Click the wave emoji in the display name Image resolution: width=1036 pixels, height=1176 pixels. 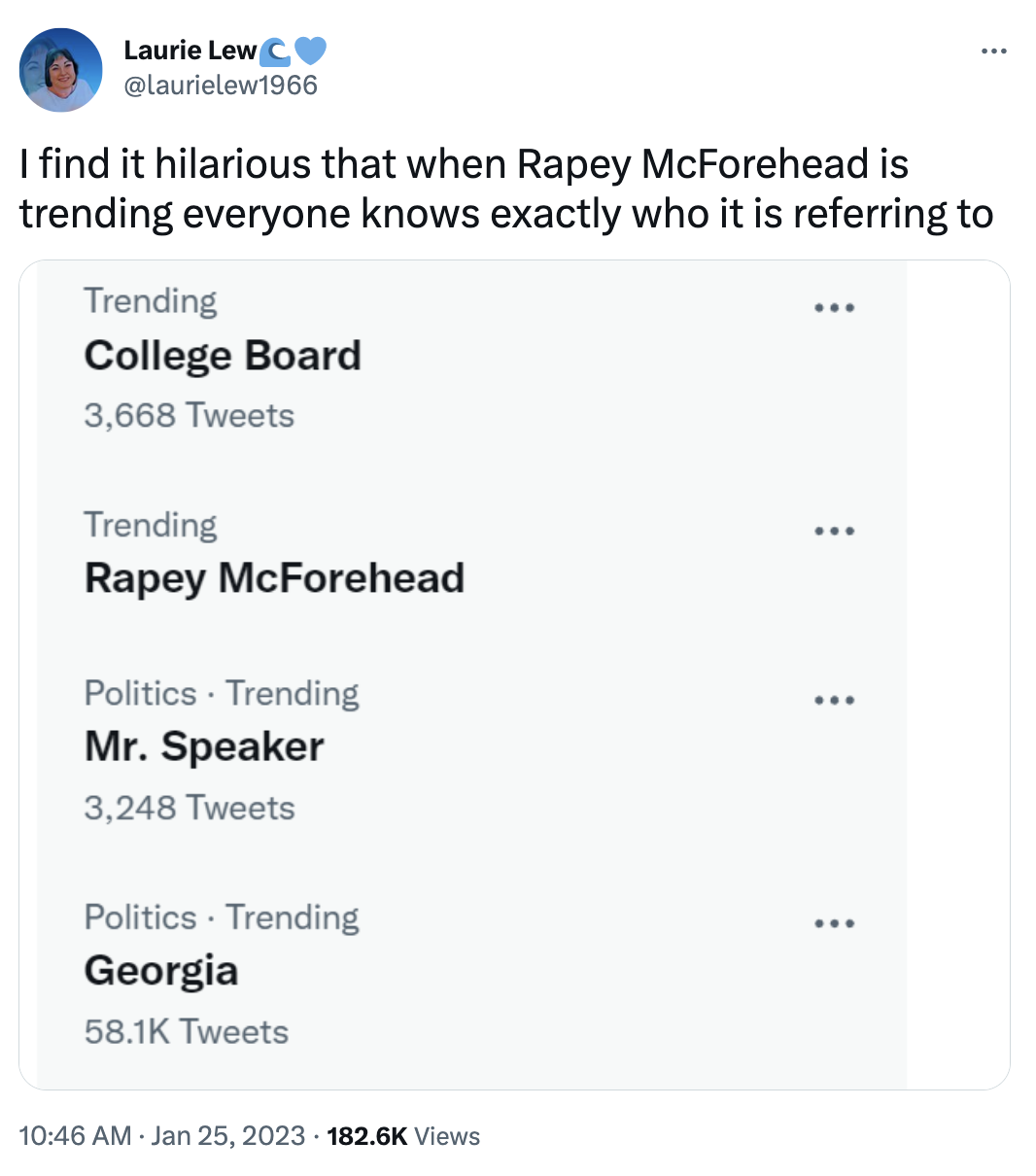point(277,50)
